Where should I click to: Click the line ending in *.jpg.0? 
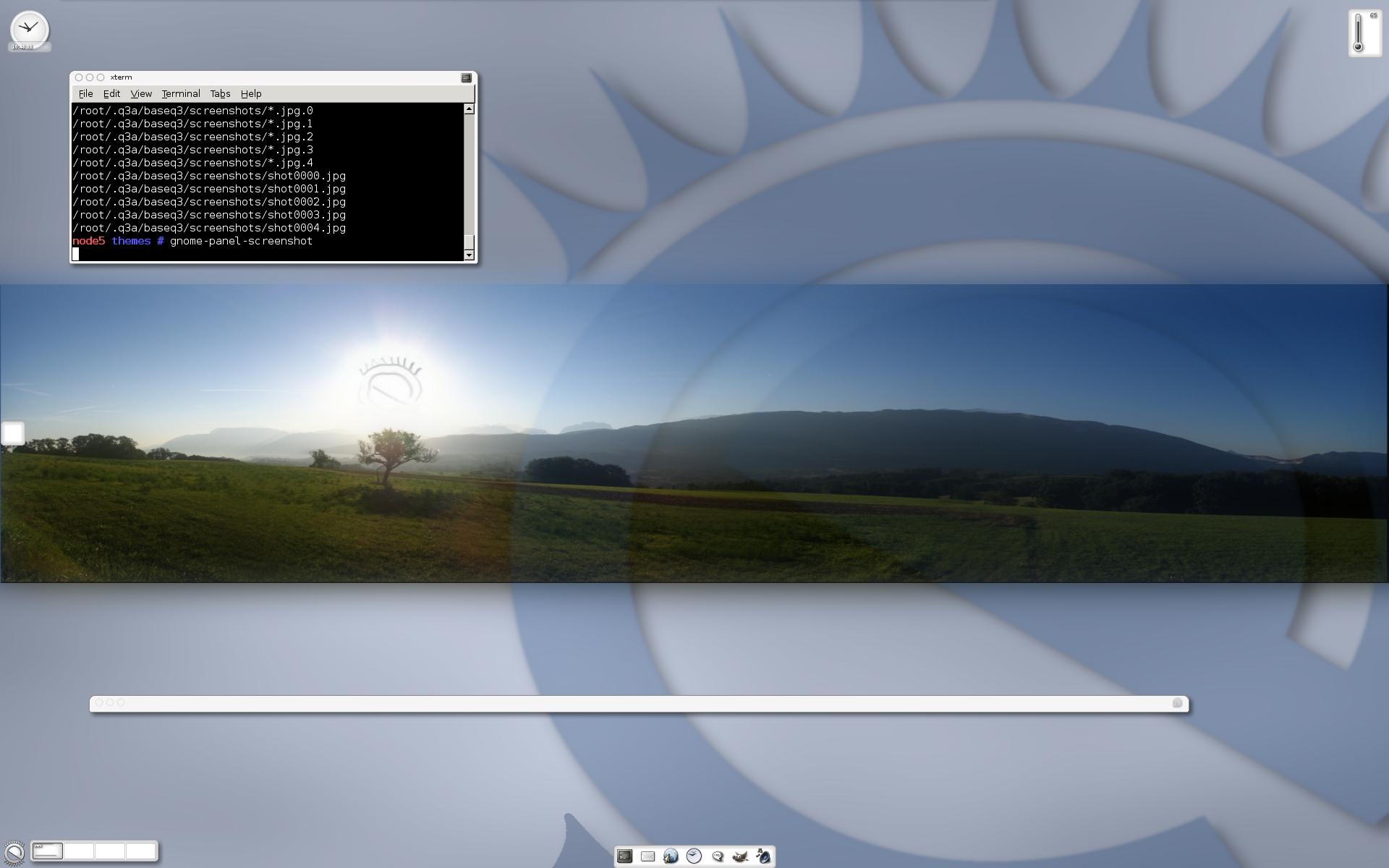[x=193, y=111]
